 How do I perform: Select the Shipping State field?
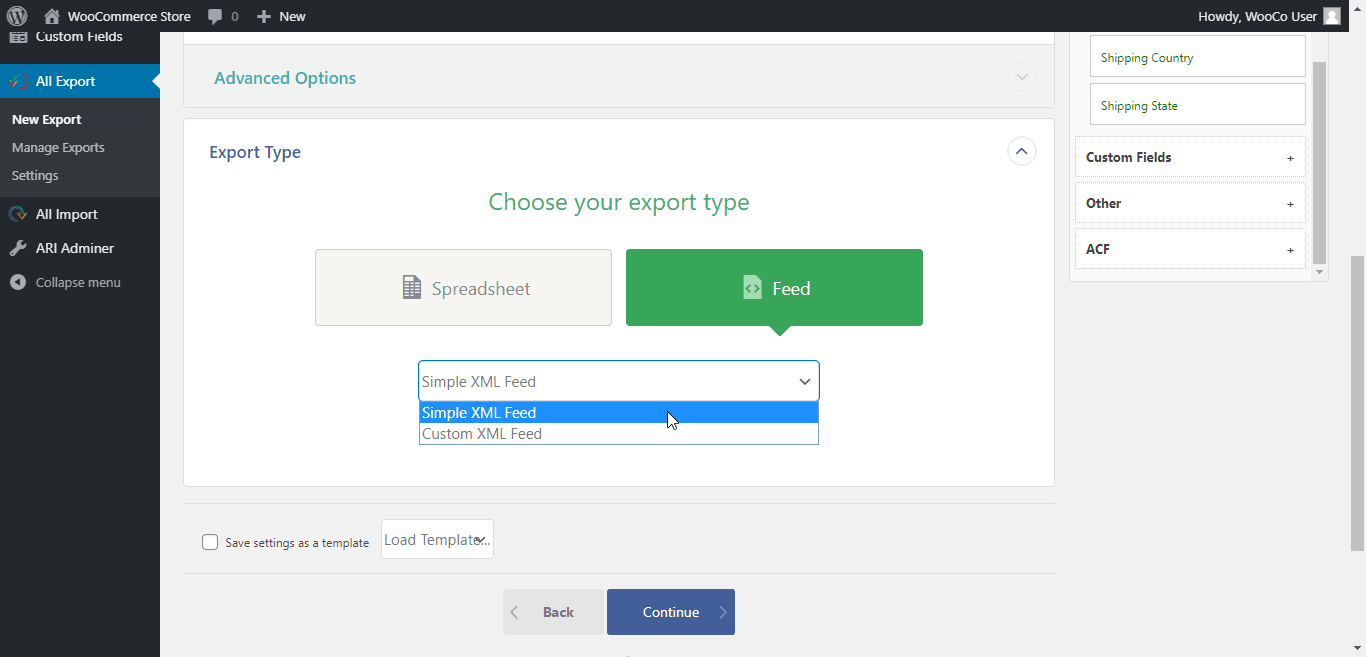pos(1197,105)
